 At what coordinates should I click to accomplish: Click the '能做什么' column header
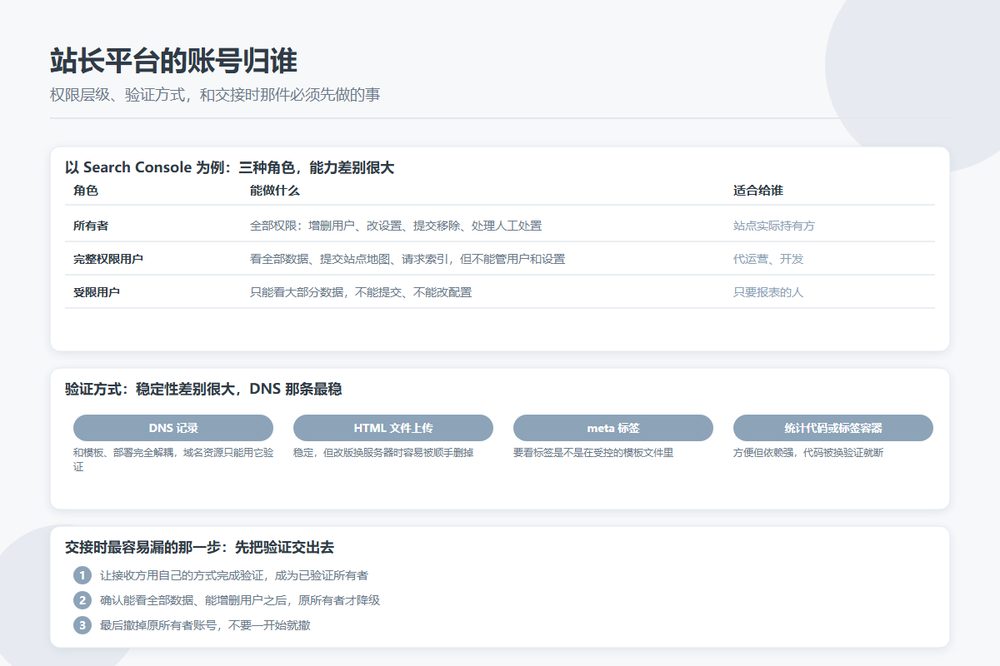[x=274, y=191]
